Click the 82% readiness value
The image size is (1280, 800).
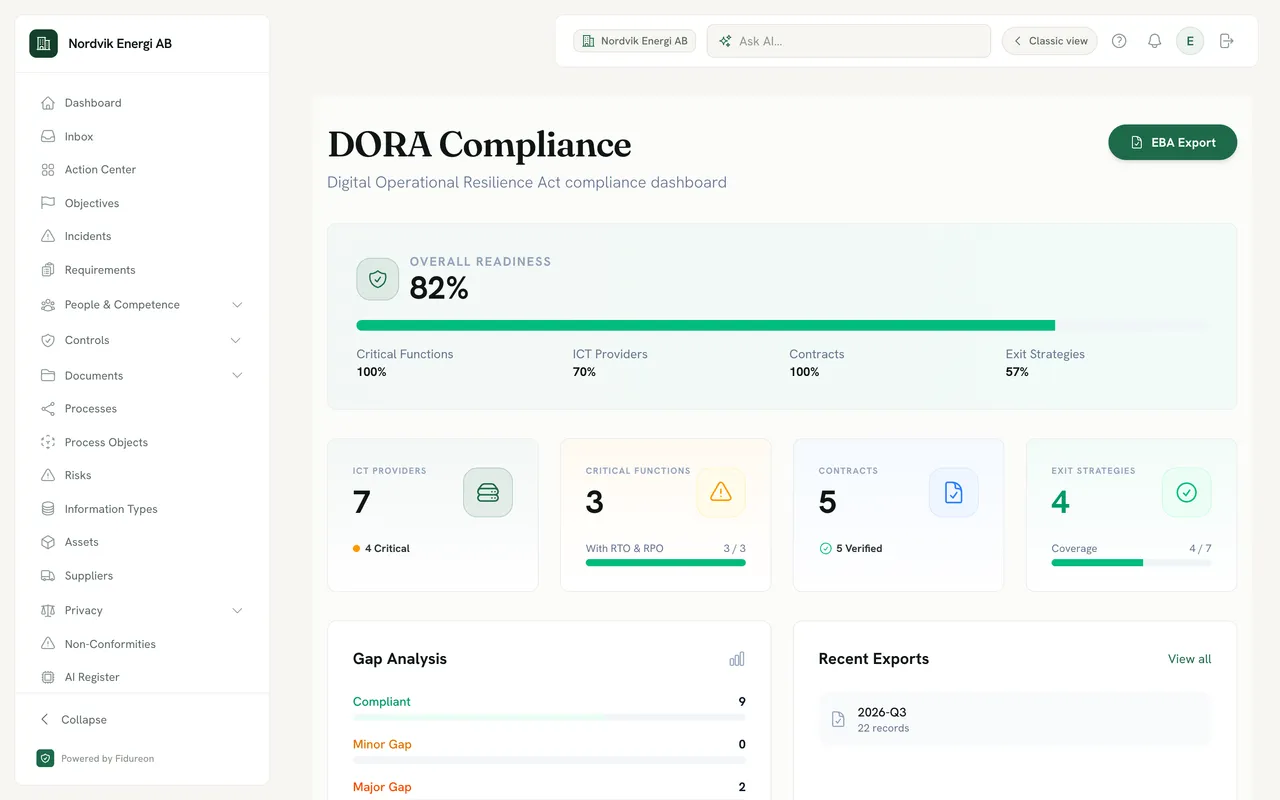[x=439, y=288]
